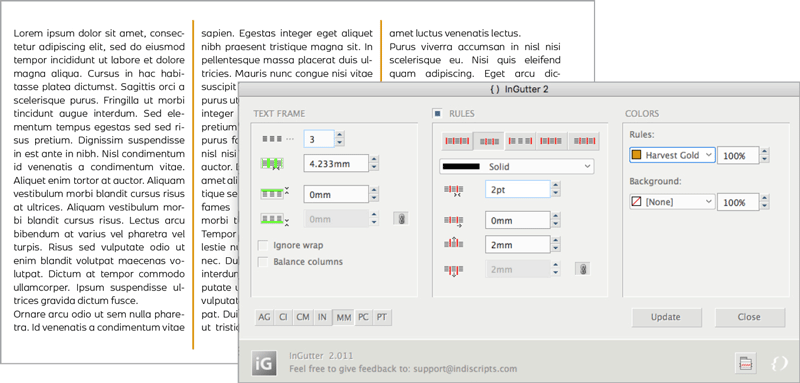Click the Close button
Screen dimensions: 800x383
click(749, 317)
